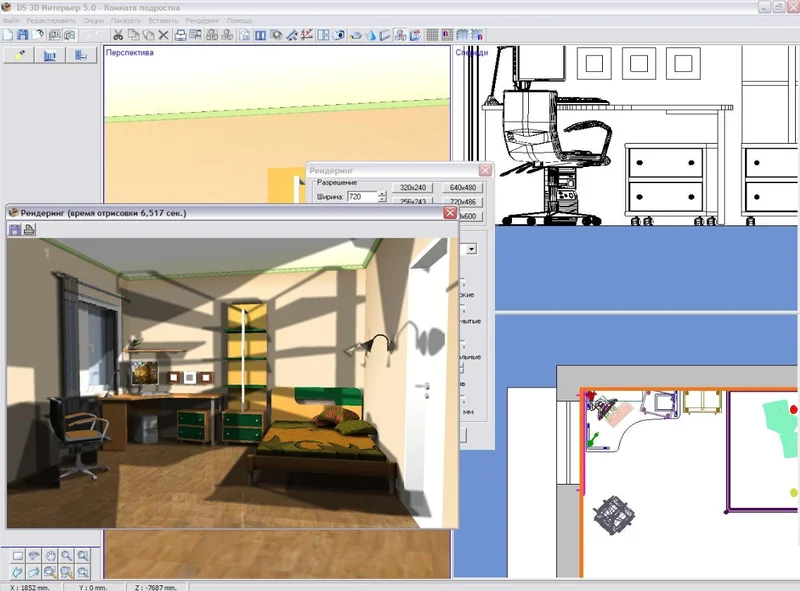The height and width of the screenshot is (591, 800).
Task: Open the Опции menu
Action: 93,21
